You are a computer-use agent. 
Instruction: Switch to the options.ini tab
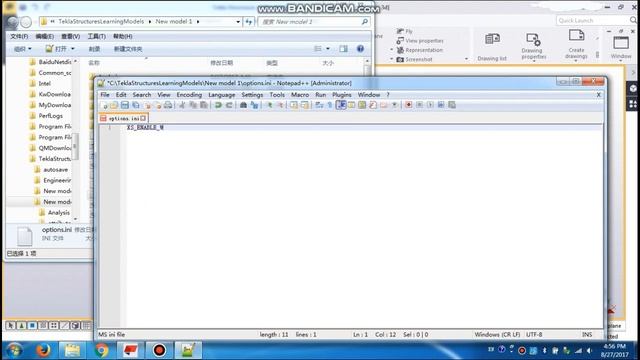[x=123, y=118]
